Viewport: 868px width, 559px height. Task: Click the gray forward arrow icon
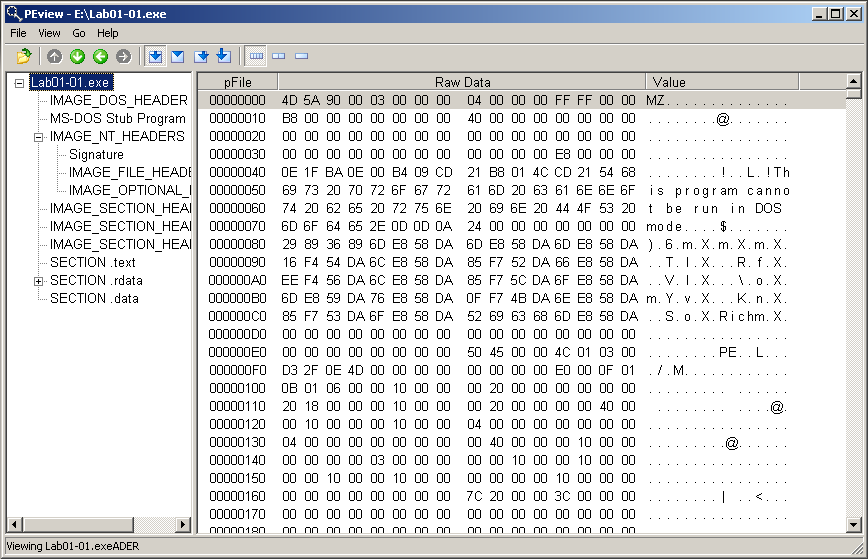123,56
